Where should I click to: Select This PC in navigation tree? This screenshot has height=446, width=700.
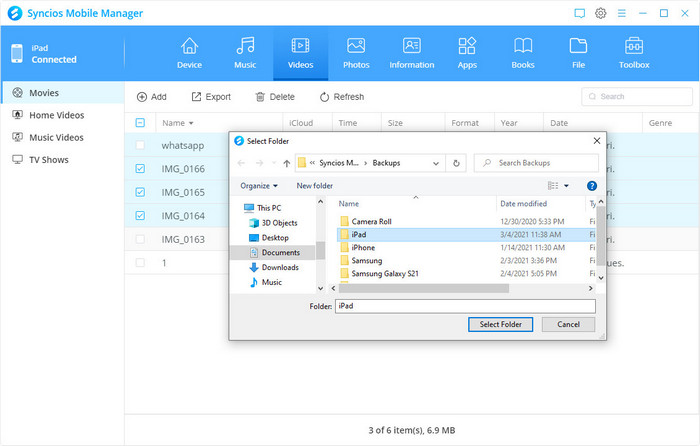click(262, 208)
